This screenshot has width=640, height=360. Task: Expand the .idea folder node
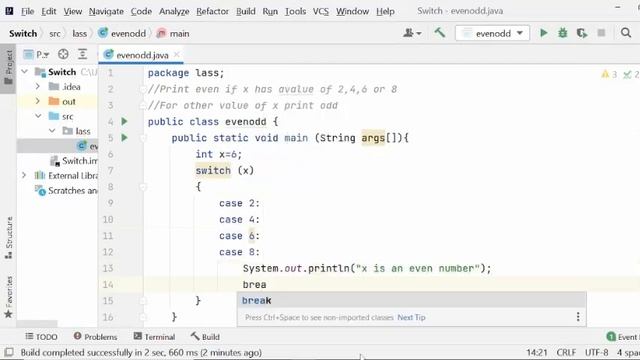coord(38,87)
